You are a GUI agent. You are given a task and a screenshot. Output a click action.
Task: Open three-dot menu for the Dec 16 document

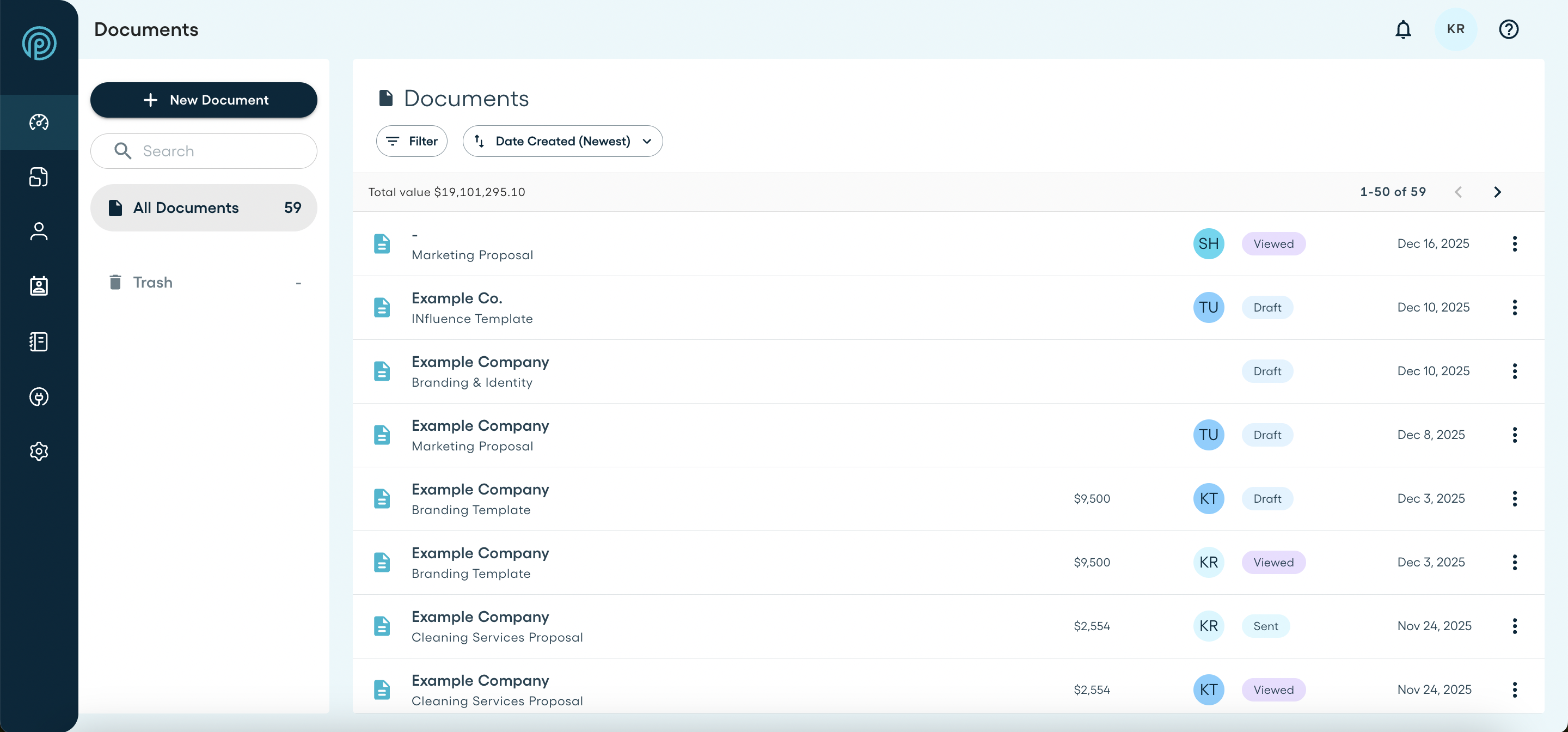point(1515,243)
